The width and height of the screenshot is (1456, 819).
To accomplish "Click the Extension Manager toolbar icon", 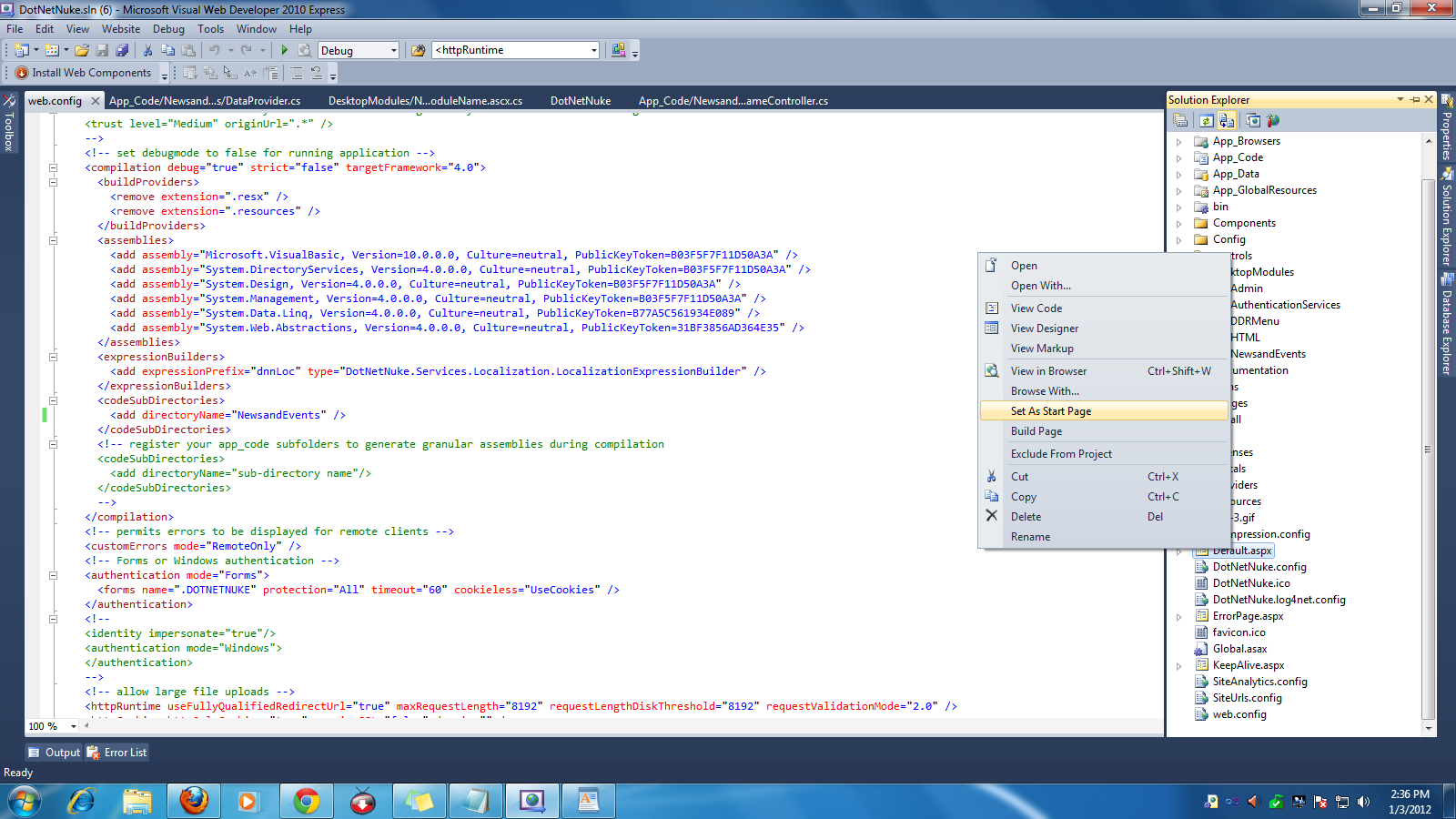I will coord(619,50).
